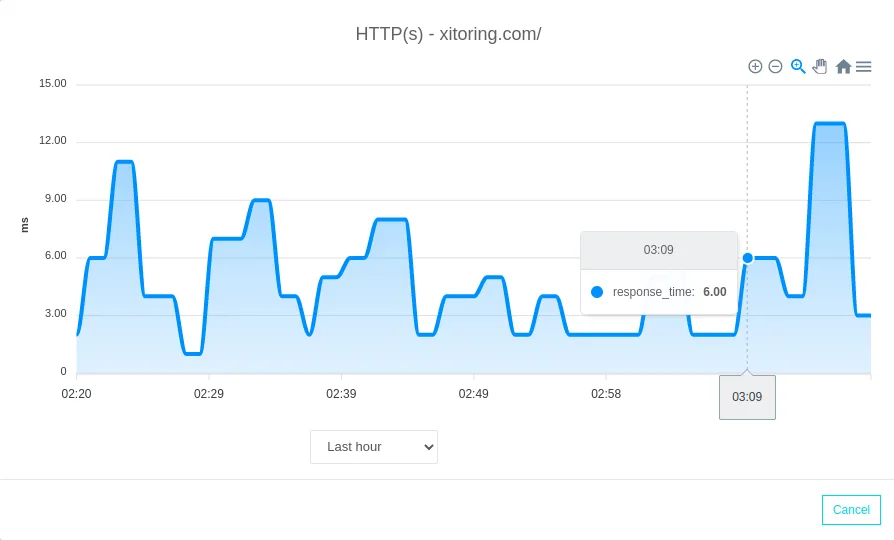894x540 pixels.
Task: Click the 03:09 crosshair axis tooltip
Action: point(747,397)
